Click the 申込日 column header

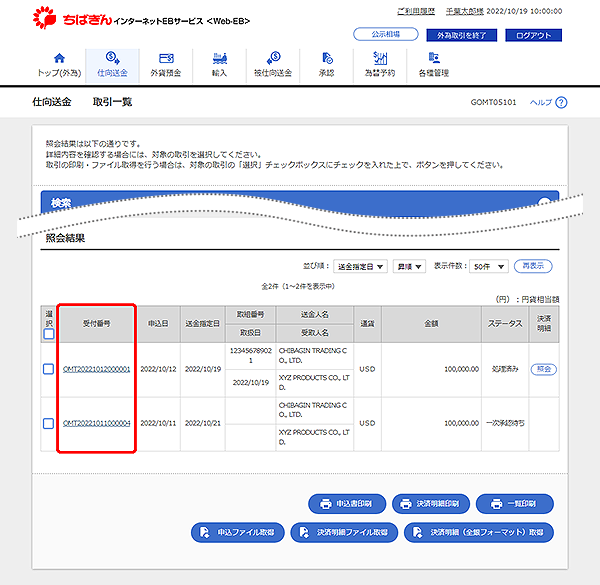pyautogui.click(x=158, y=324)
